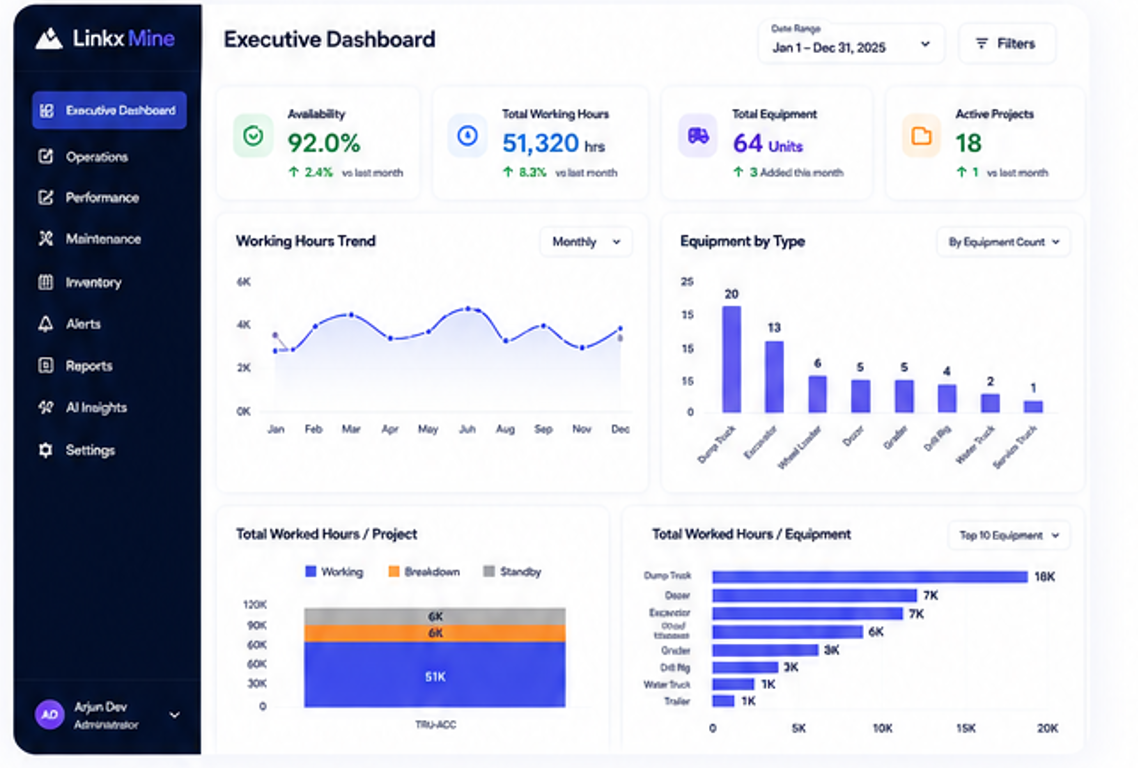Go to the Operations page
The image size is (1138, 768).
[97, 156]
